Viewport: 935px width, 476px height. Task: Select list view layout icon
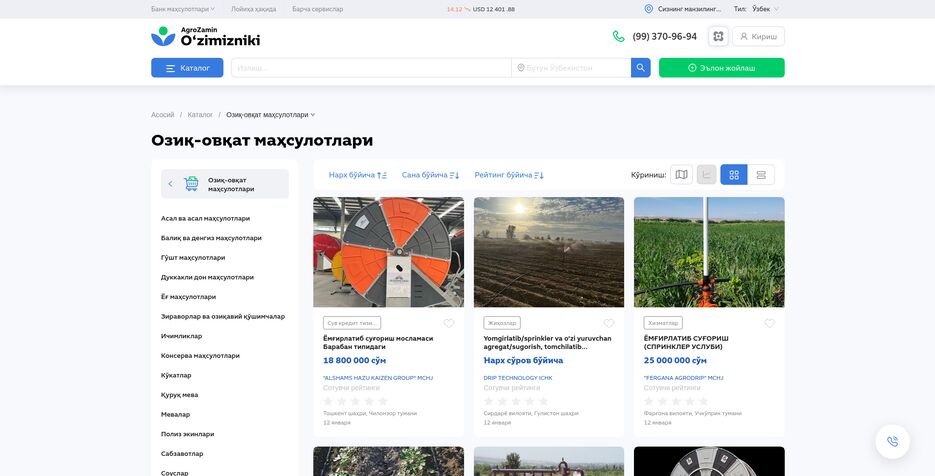pos(761,175)
